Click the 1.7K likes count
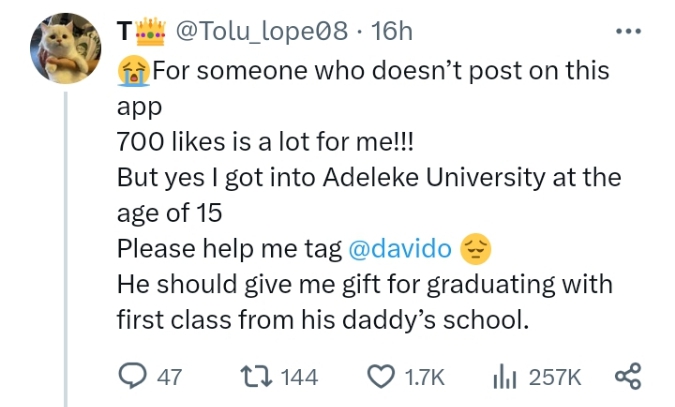Viewport: 675px width, 407px height. (x=423, y=377)
